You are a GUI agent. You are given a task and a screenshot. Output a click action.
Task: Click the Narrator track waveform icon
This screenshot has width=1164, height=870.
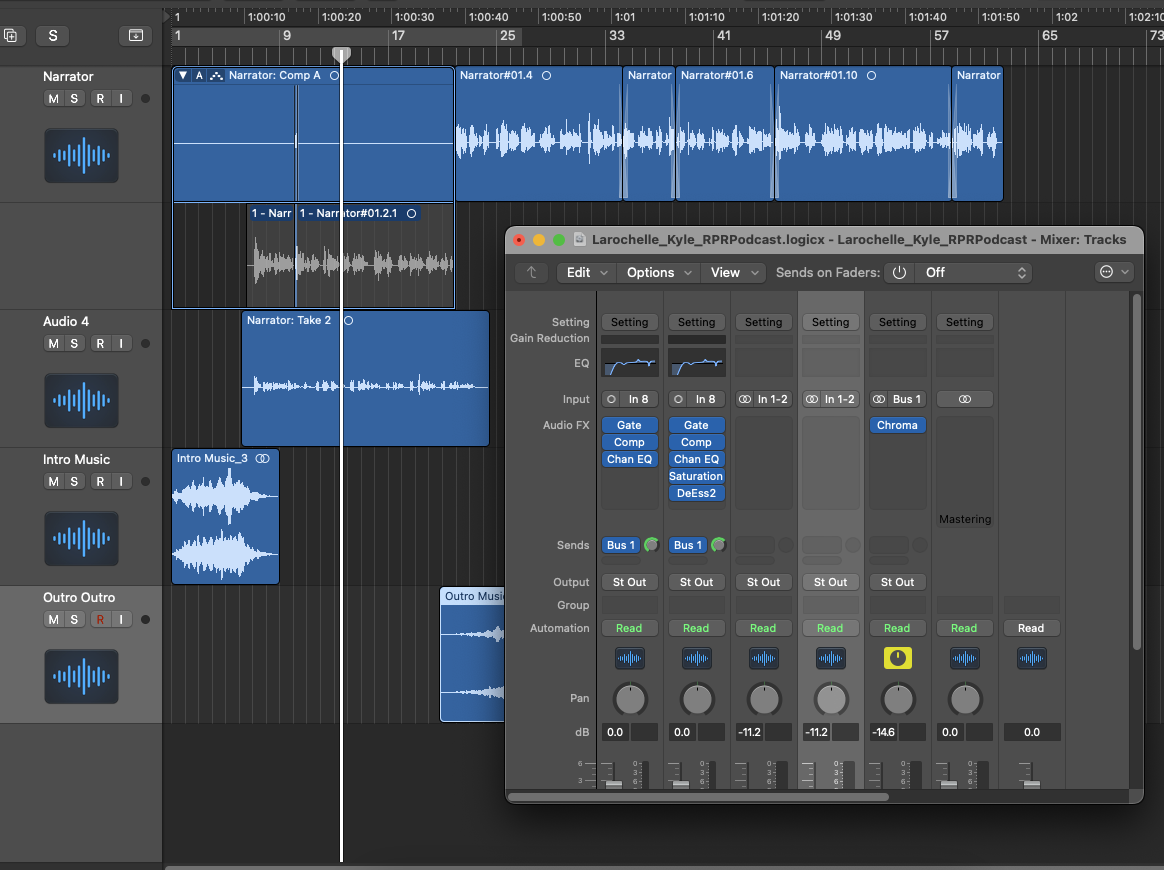(x=82, y=156)
